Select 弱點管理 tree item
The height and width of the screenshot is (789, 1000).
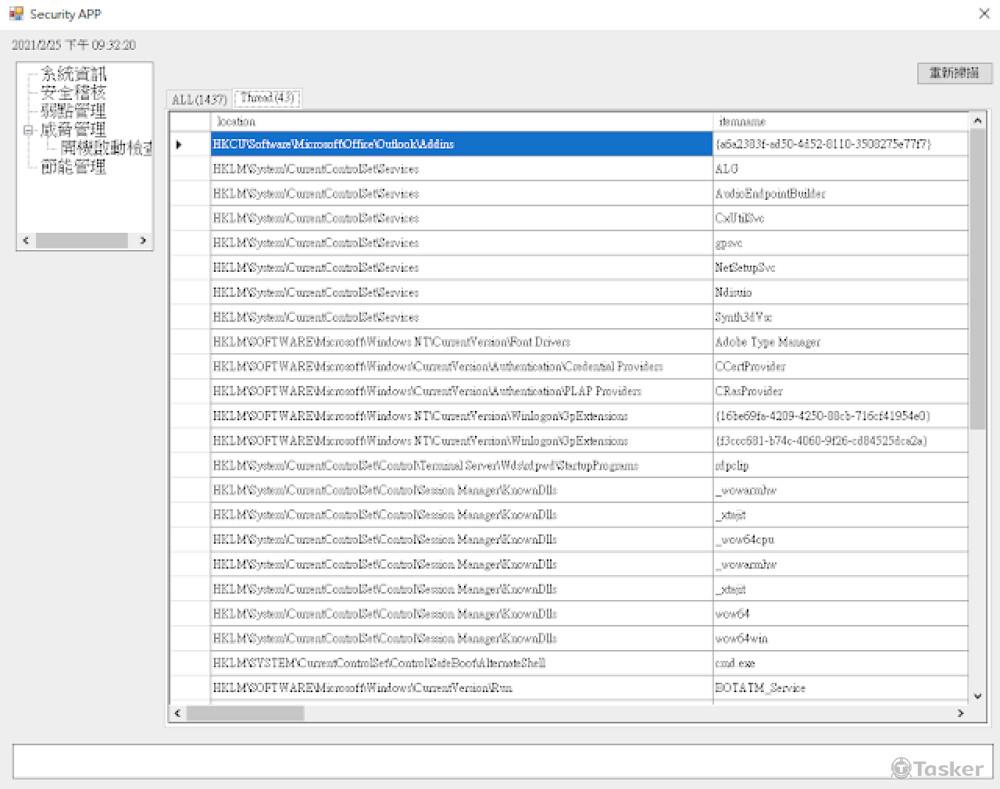tap(73, 111)
